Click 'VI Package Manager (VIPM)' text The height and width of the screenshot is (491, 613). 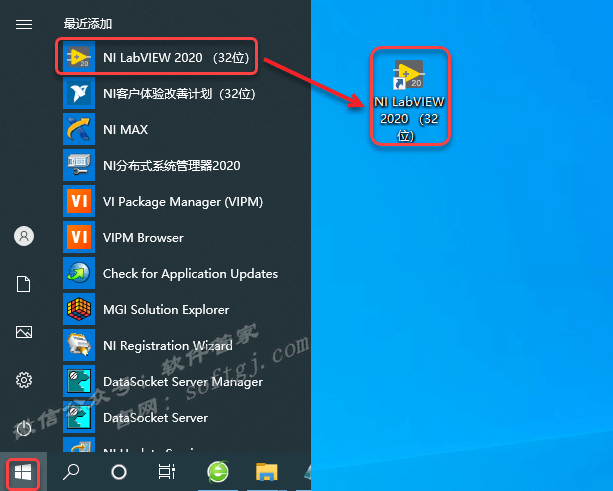(183, 202)
